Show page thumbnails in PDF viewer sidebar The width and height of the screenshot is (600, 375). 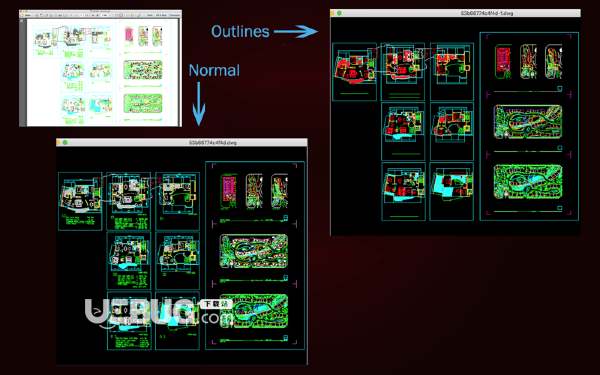click(21, 20)
